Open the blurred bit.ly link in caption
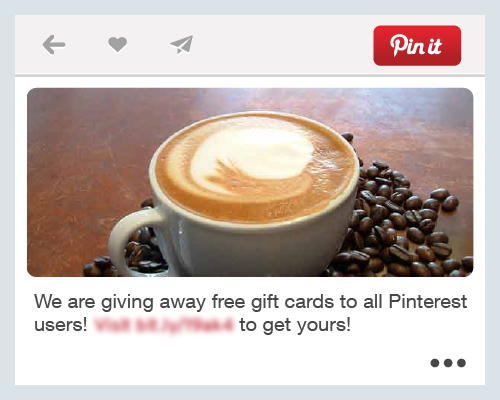The image size is (500, 400). [x=164, y=325]
